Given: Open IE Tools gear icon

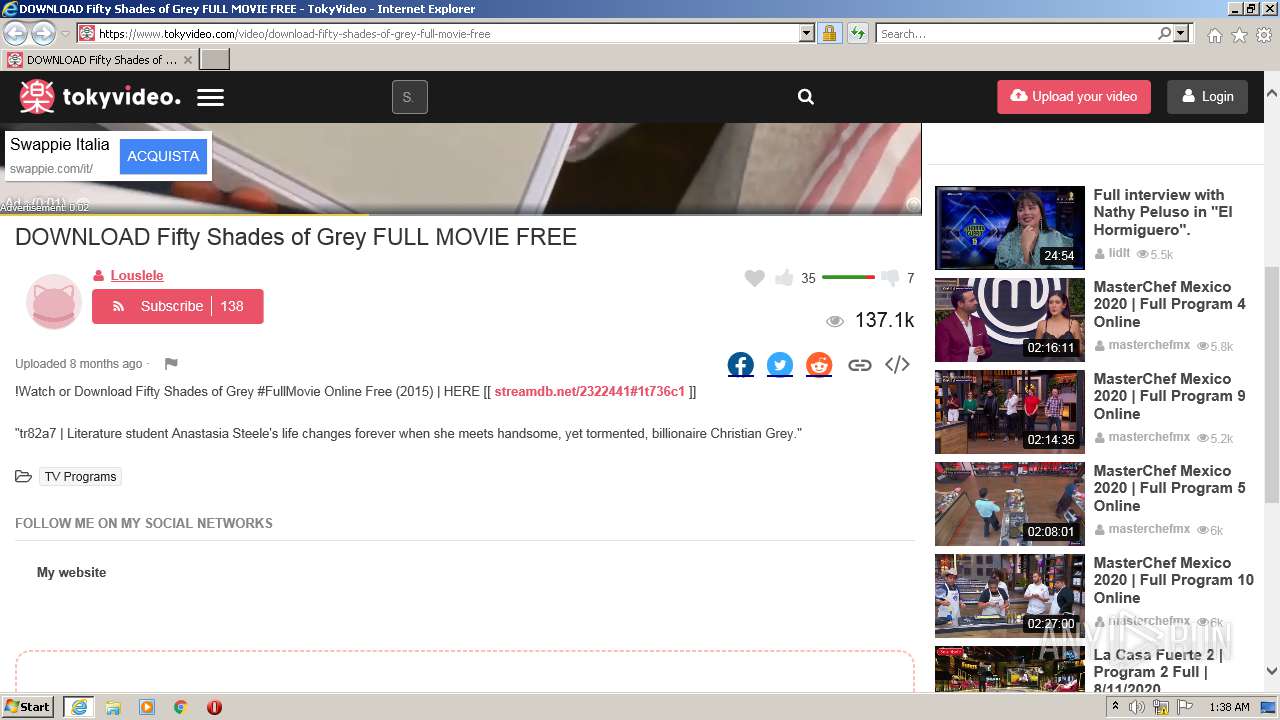Looking at the screenshot, I should (x=1264, y=35).
